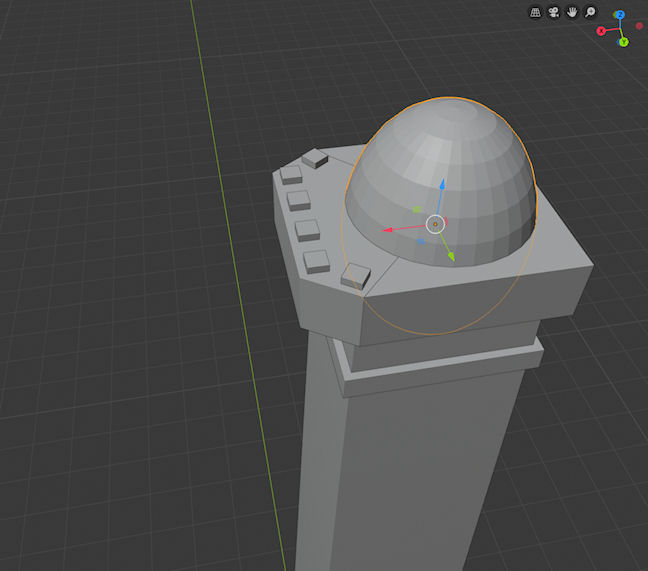Screen dimensions: 648x571
Task: Snap view to red X axis circle
Action: click(x=601, y=31)
